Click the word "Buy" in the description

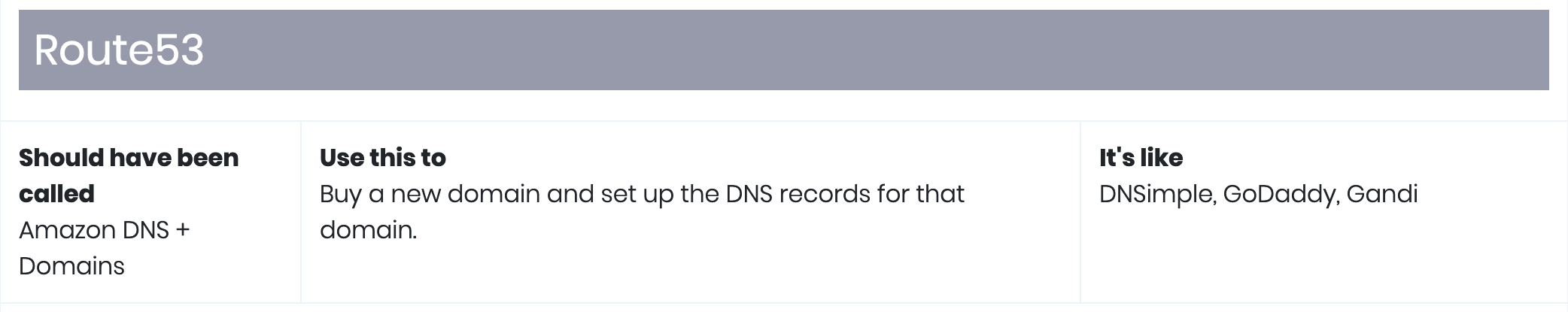point(340,194)
